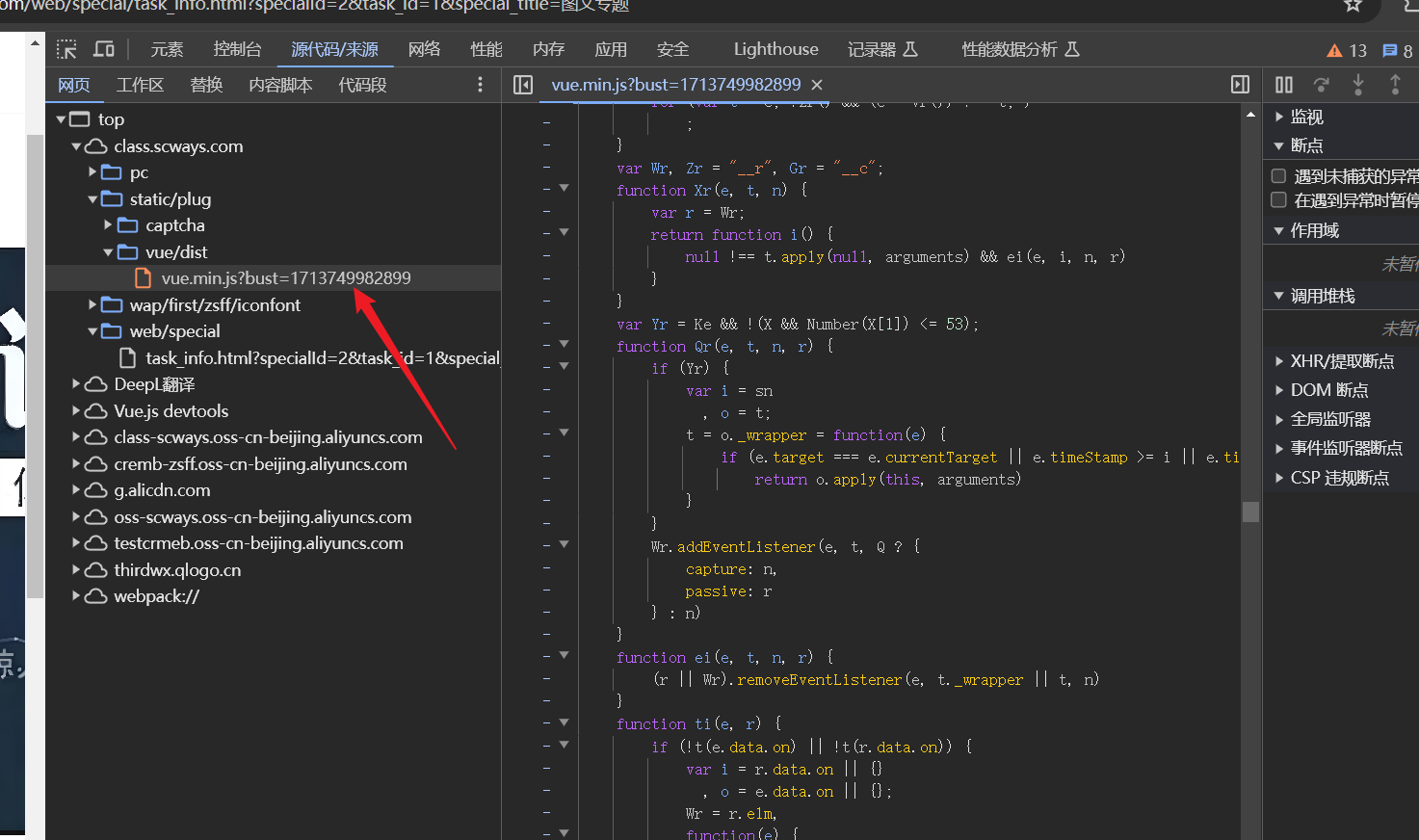This screenshot has height=840, width=1419.
Task: Collapse the top frame tree node
Action: [x=62, y=119]
